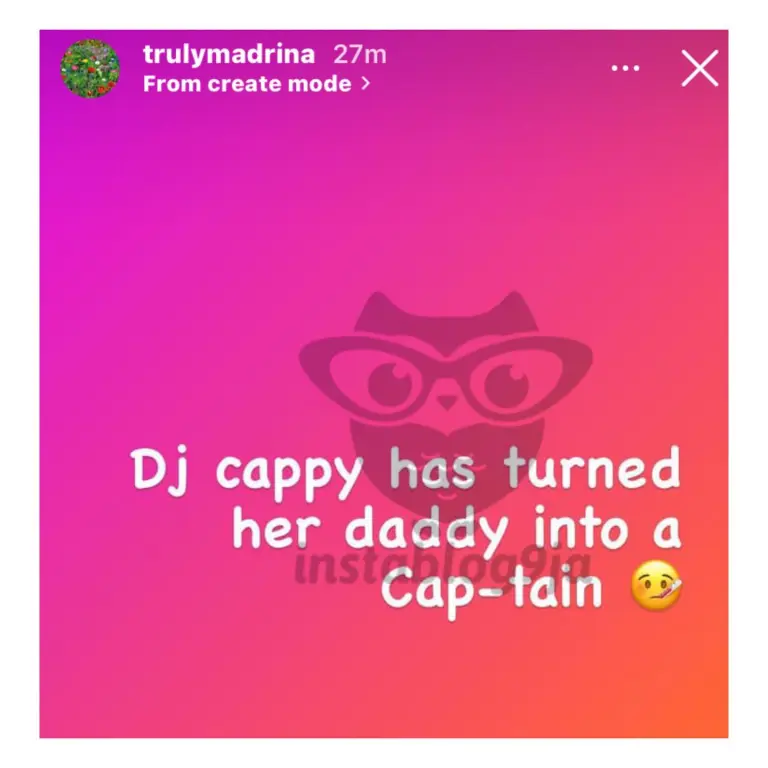Close the story with the X icon
This screenshot has height=768, width=768.
(700, 68)
